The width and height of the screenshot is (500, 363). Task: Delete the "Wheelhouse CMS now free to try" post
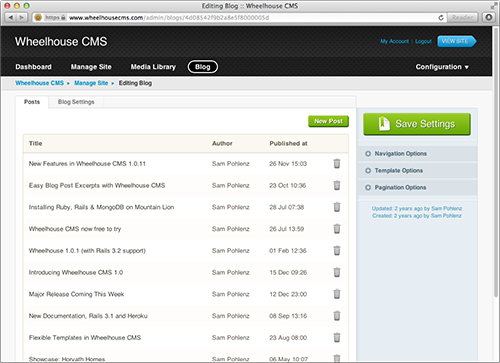(337, 229)
